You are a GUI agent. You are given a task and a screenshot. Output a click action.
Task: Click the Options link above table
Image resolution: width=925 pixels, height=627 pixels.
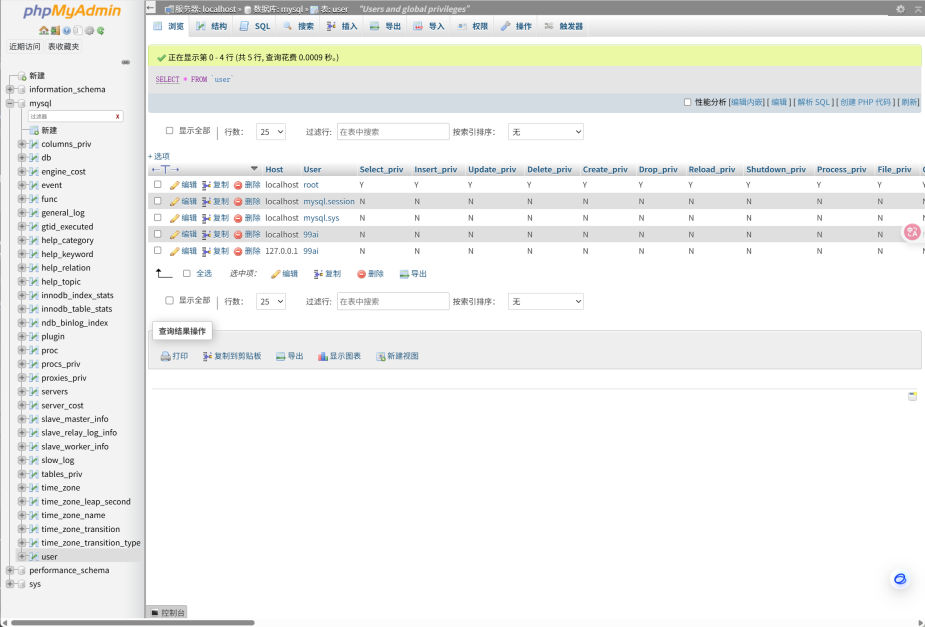tap(159, 156)
